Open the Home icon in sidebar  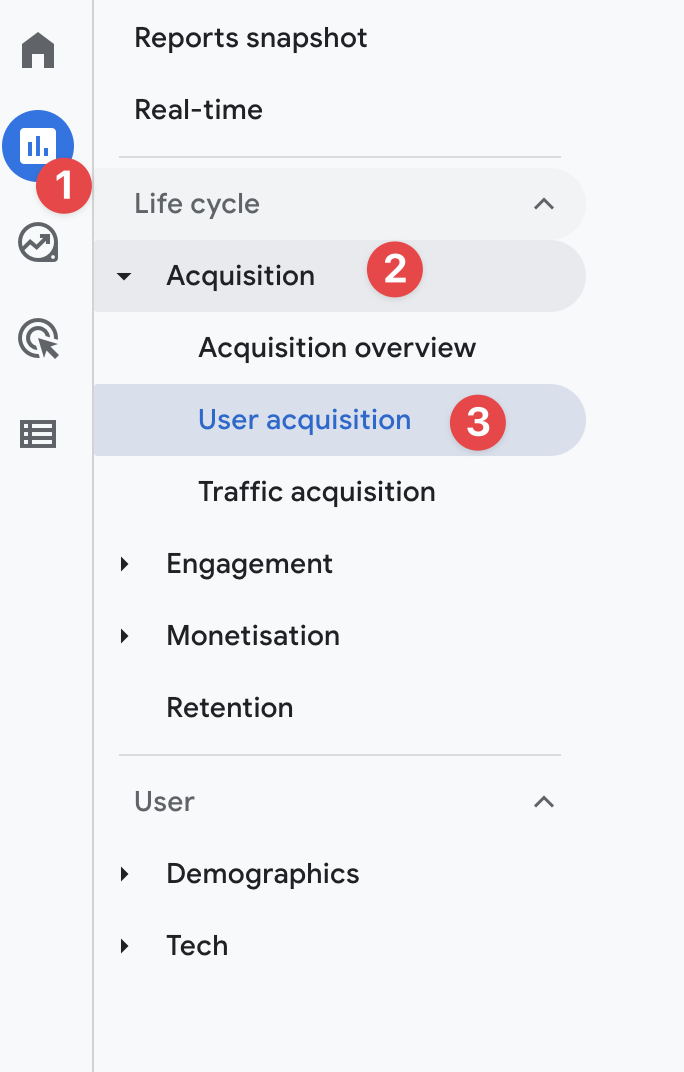[x=38, y=51]
